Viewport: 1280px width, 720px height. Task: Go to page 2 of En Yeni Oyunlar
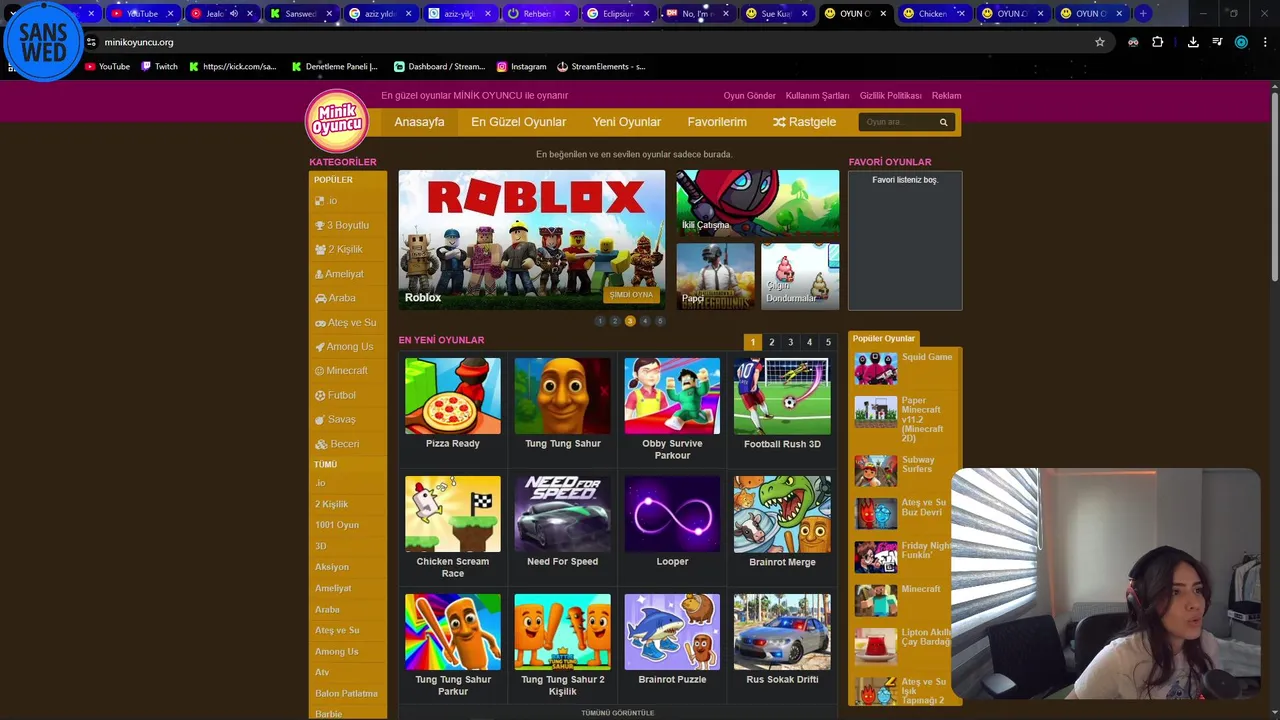(772, 342)
